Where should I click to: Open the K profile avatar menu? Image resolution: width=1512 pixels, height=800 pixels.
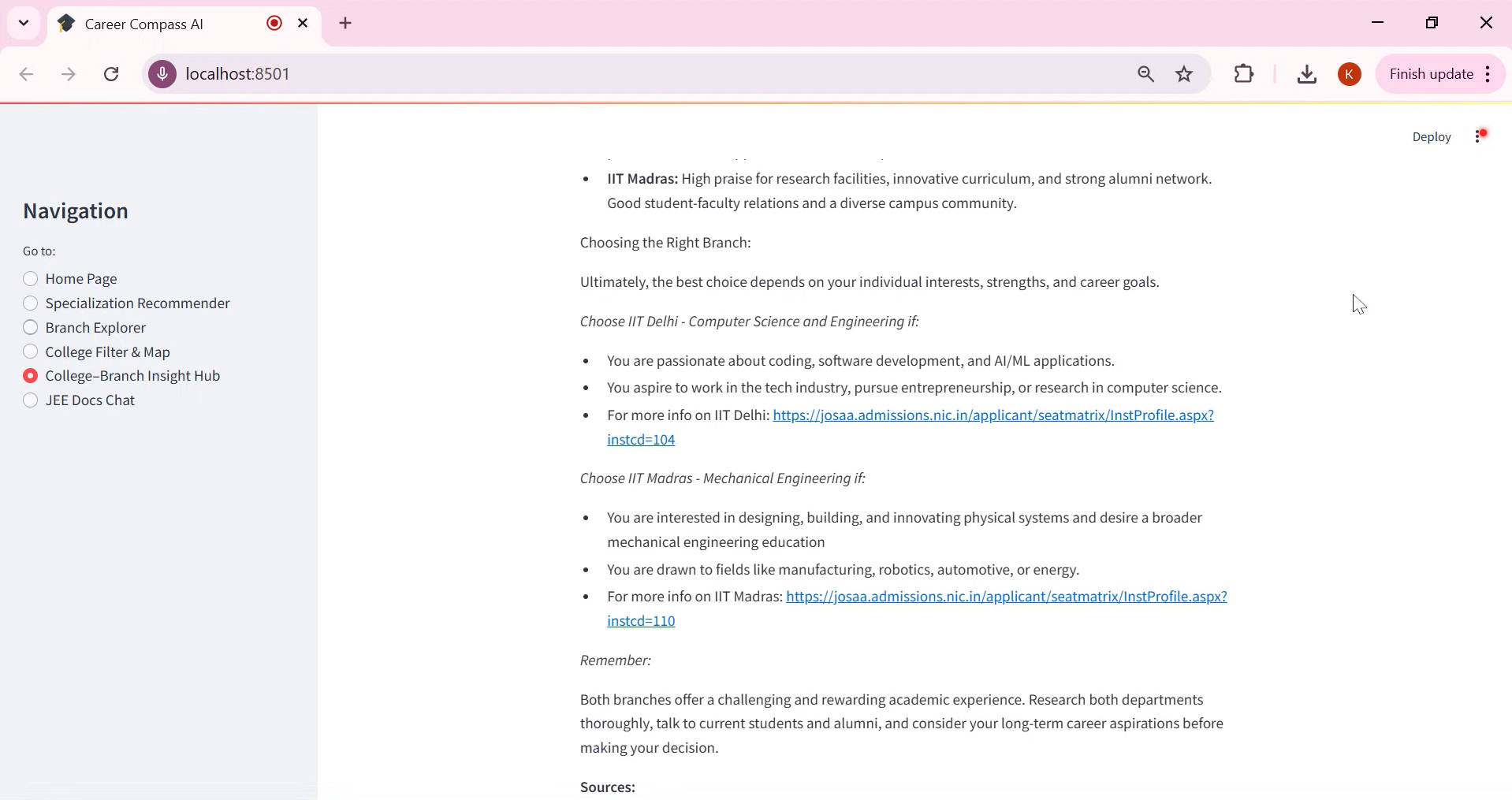coord(1350,74)
